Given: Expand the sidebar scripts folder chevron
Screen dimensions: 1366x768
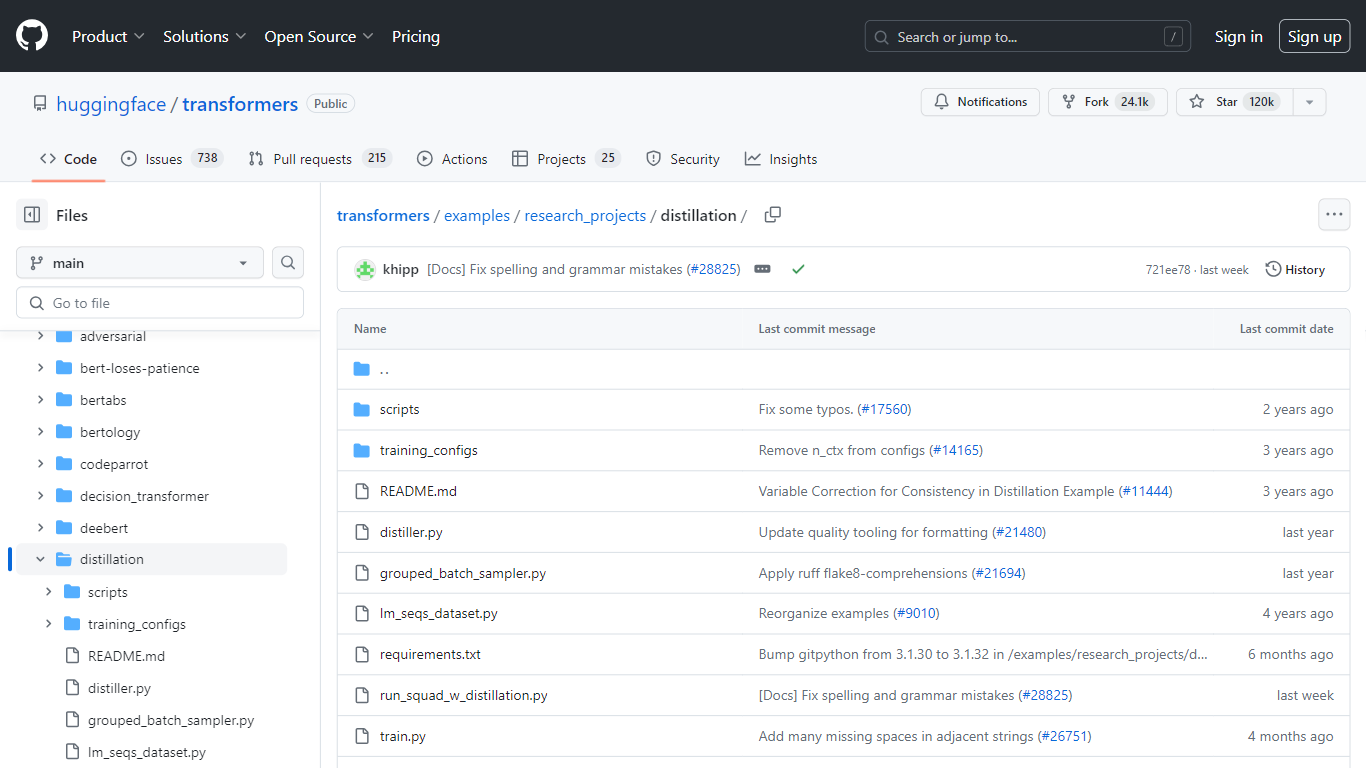Looking at the screenshot, I should click(x=48, y=592).
